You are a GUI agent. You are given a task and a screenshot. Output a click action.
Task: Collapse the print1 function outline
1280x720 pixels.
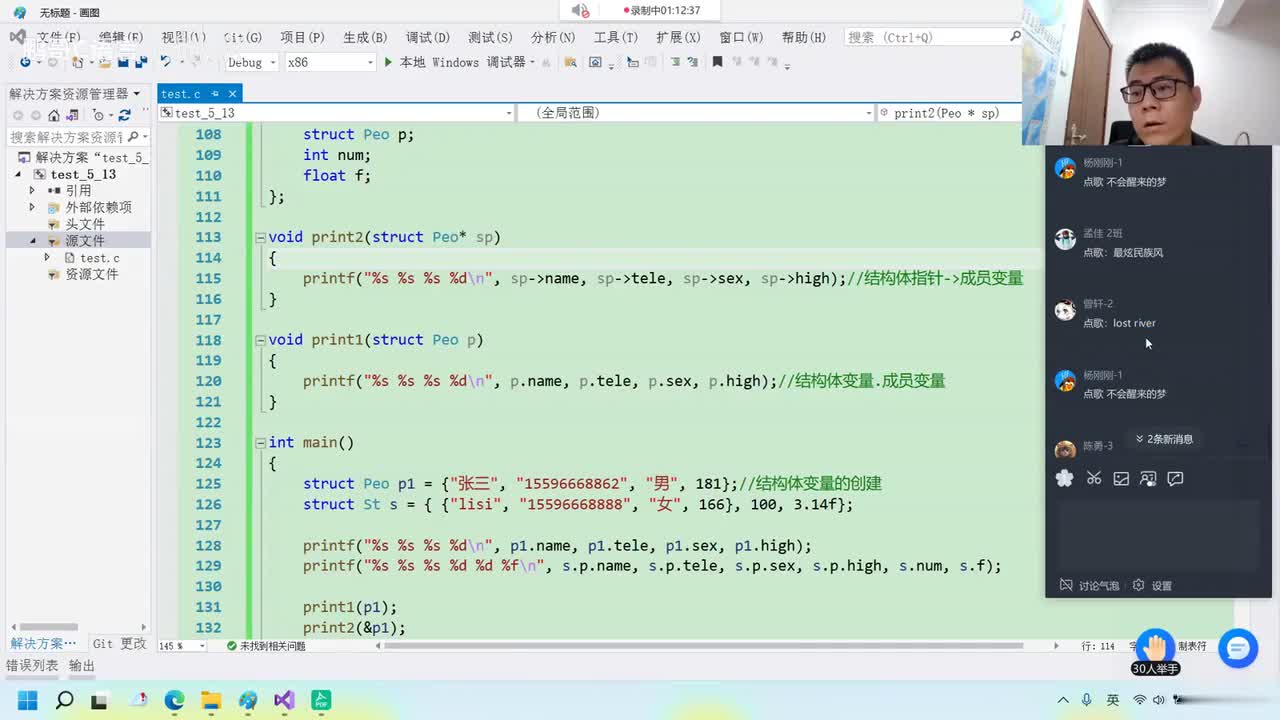(x=260, y=340)
